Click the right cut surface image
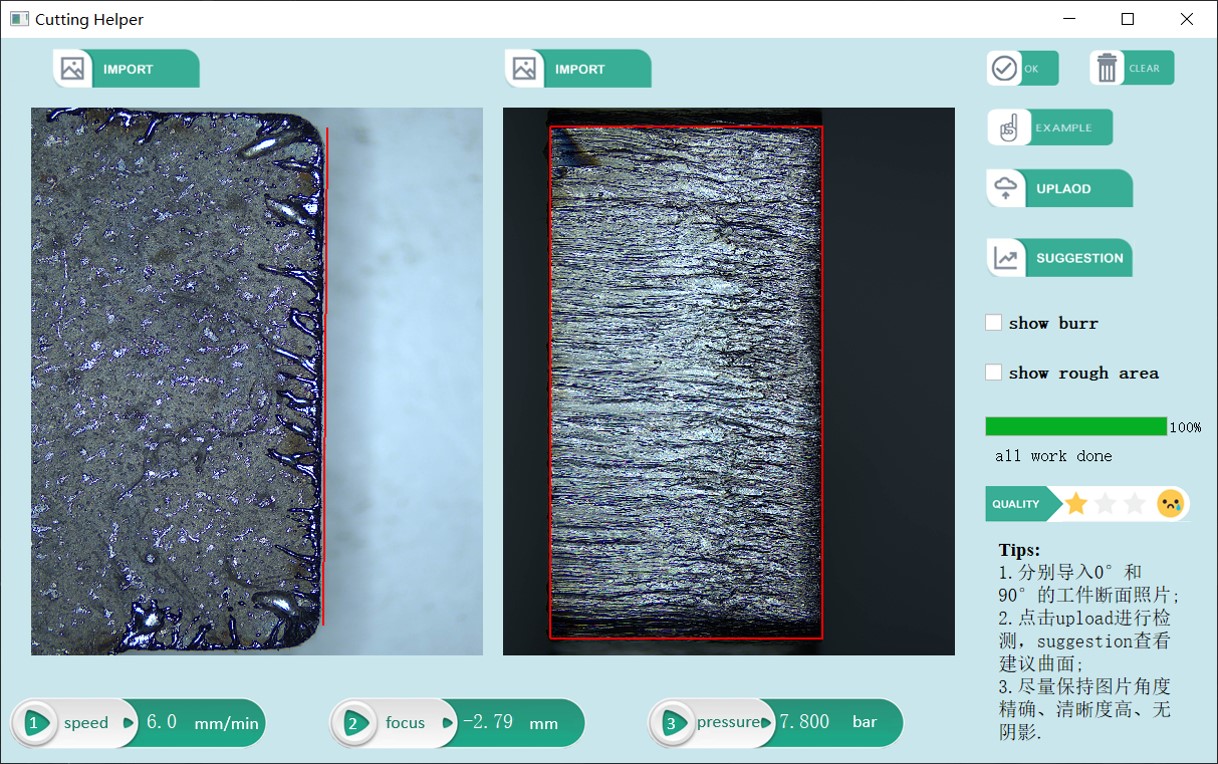Viewport: 1218px width, 764px height. tap(728, 381)
